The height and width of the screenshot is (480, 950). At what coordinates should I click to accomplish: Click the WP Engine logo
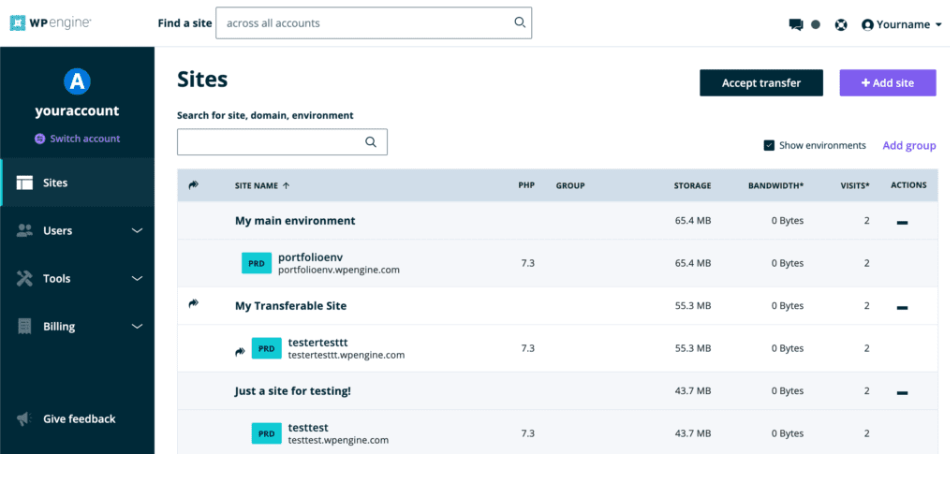coord(51,23)
